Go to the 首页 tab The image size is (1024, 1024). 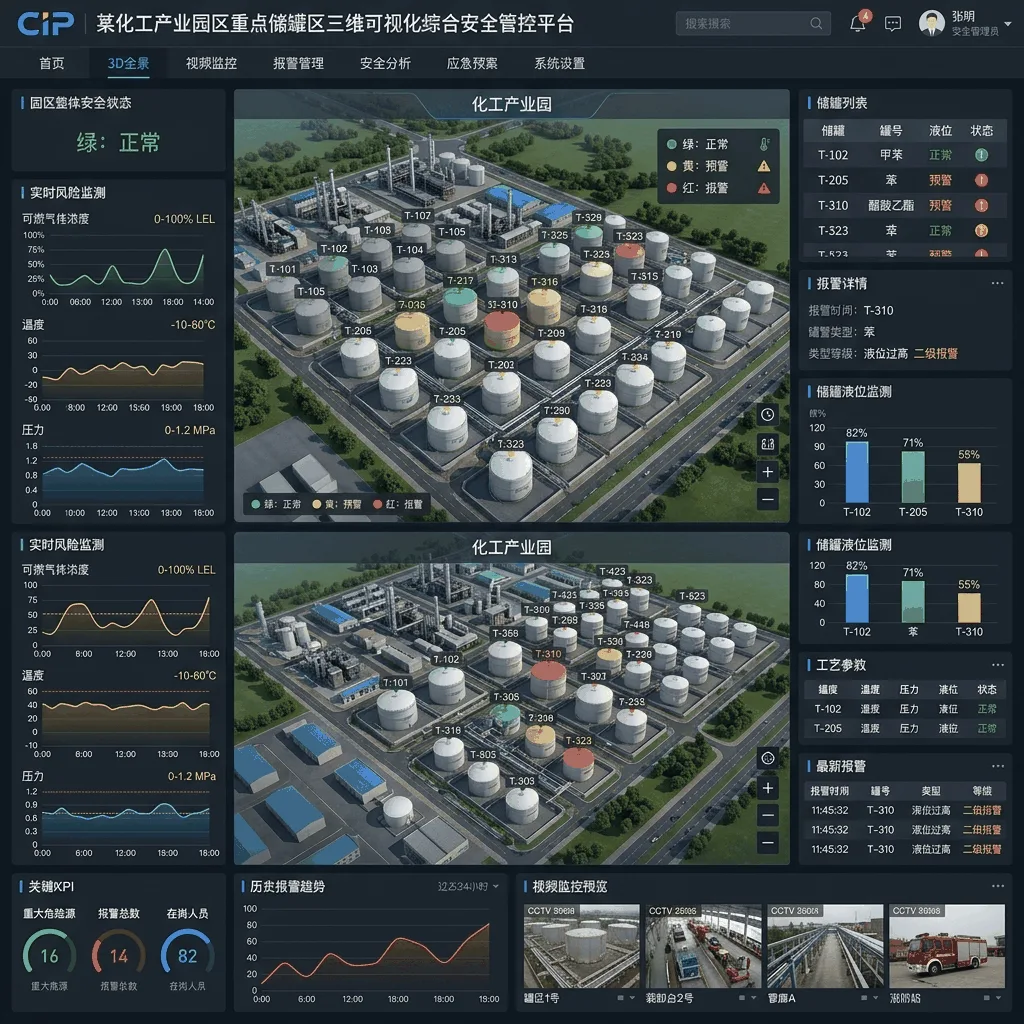[x=52, y=63]
